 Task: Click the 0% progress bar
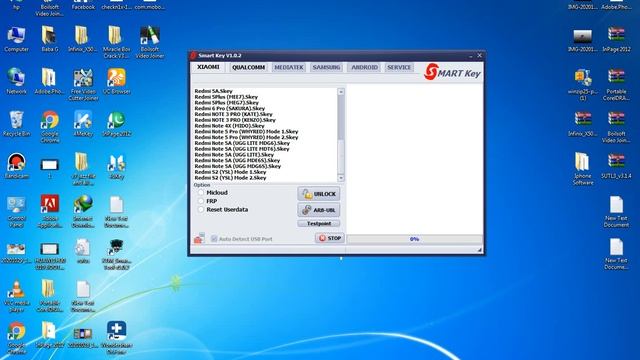414,239
